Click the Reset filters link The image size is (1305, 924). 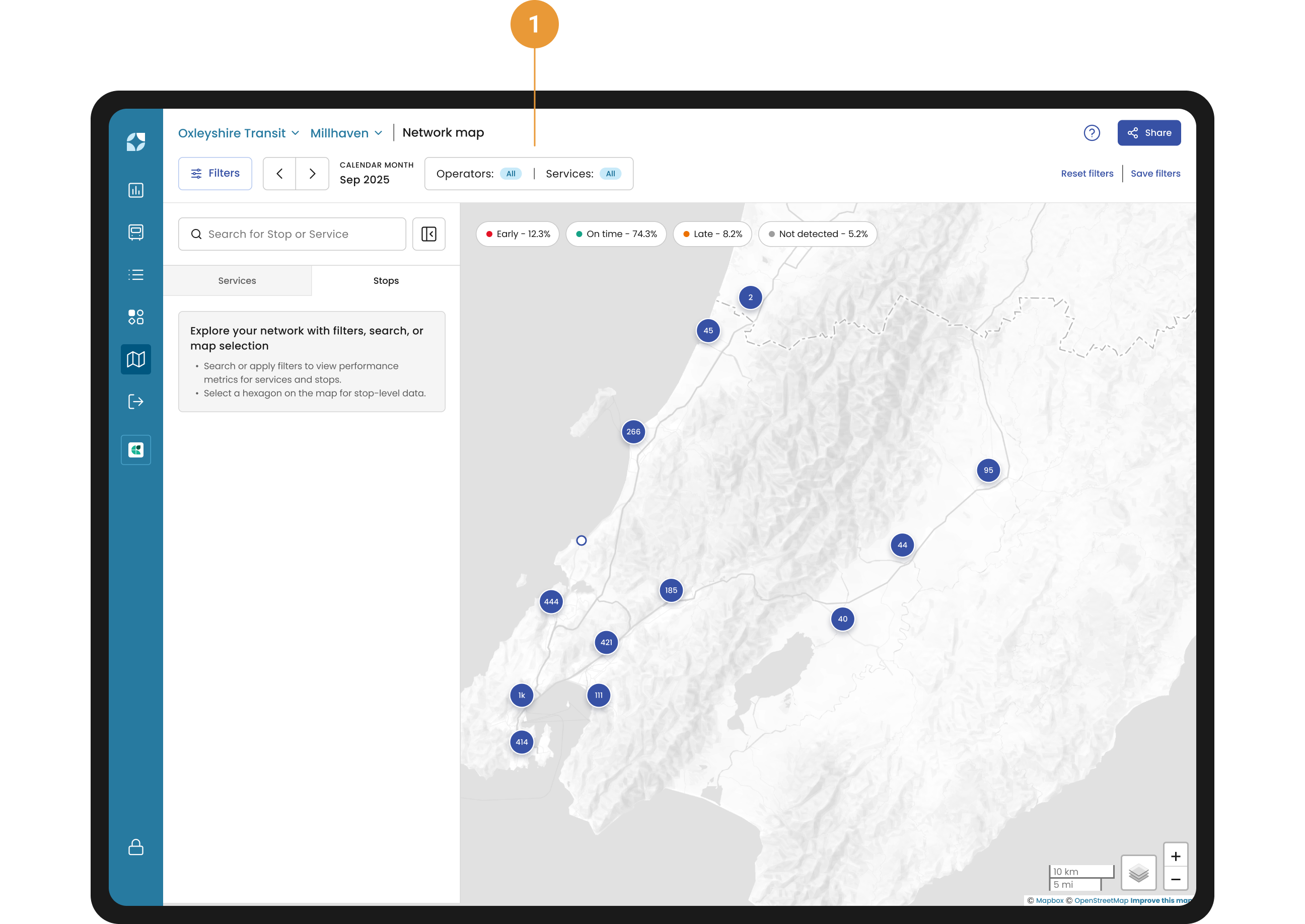point(1086,174)
